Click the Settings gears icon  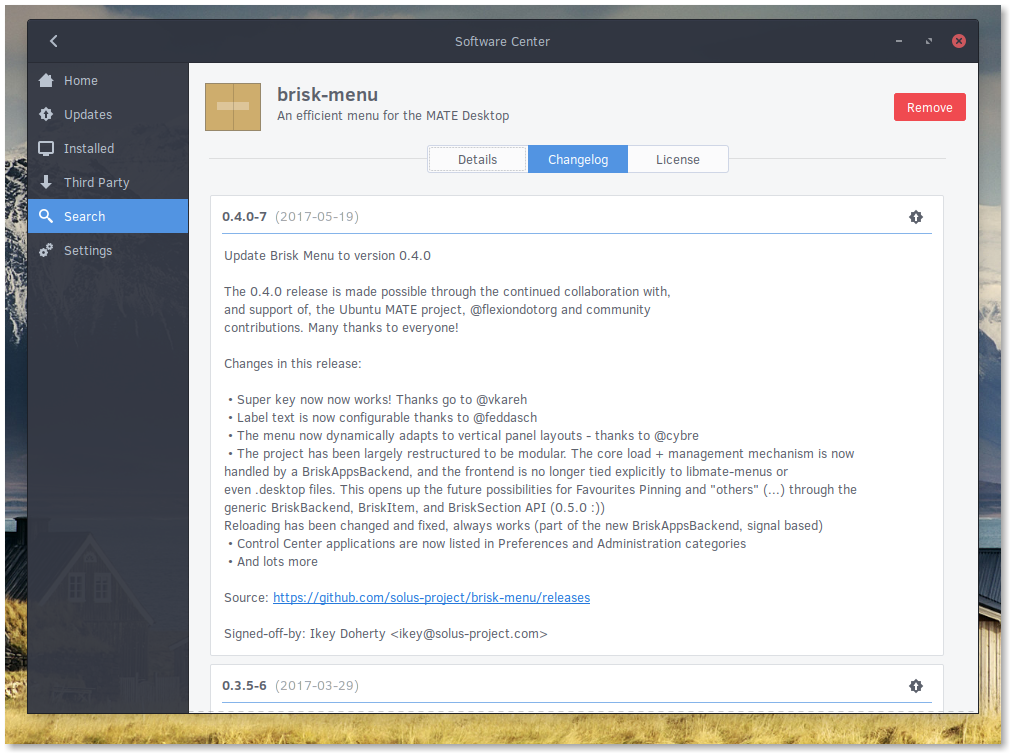(x=46, y=250)
